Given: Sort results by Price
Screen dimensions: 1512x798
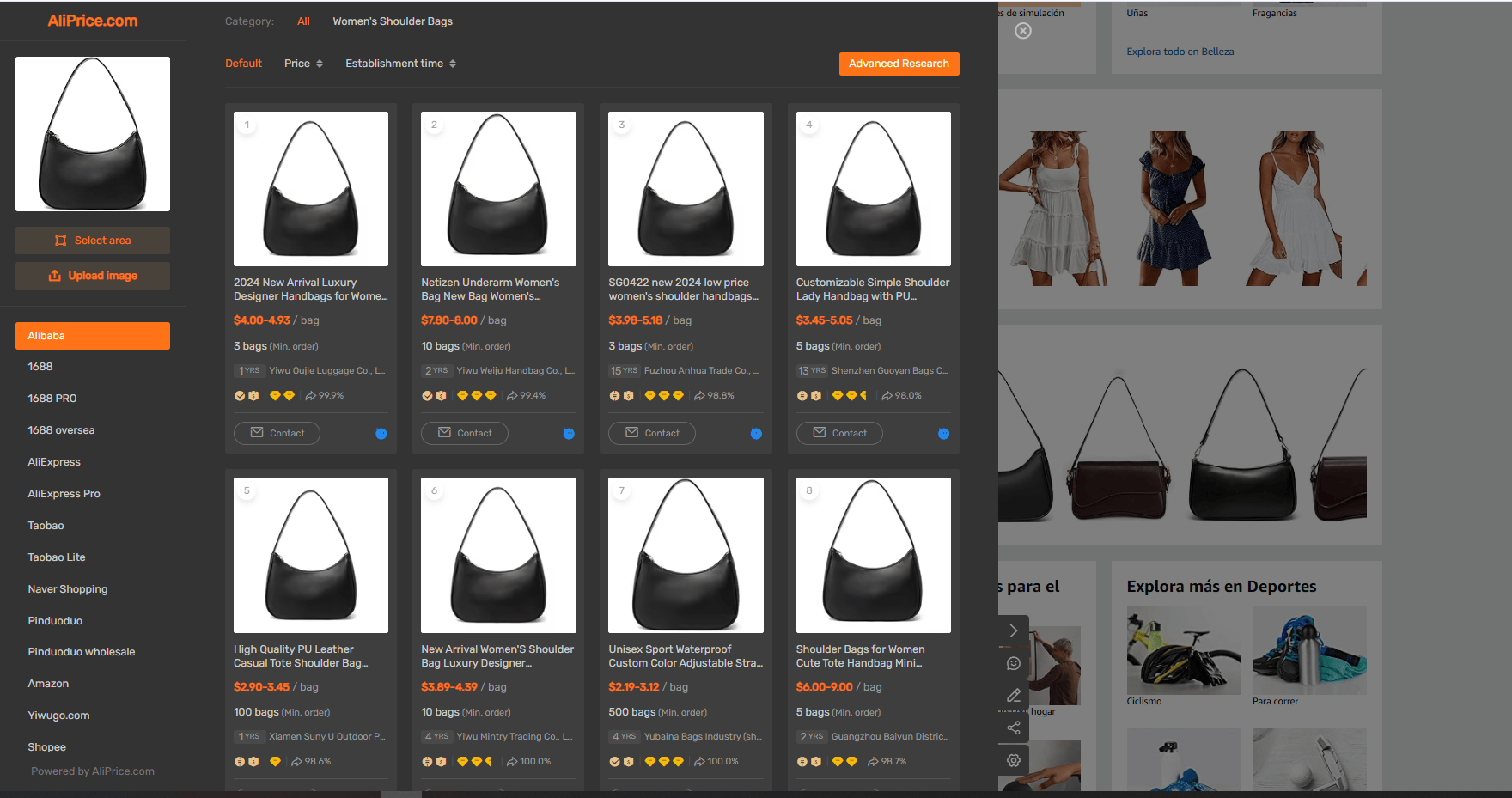Looking at the screenshot, I should pos(303,64).
